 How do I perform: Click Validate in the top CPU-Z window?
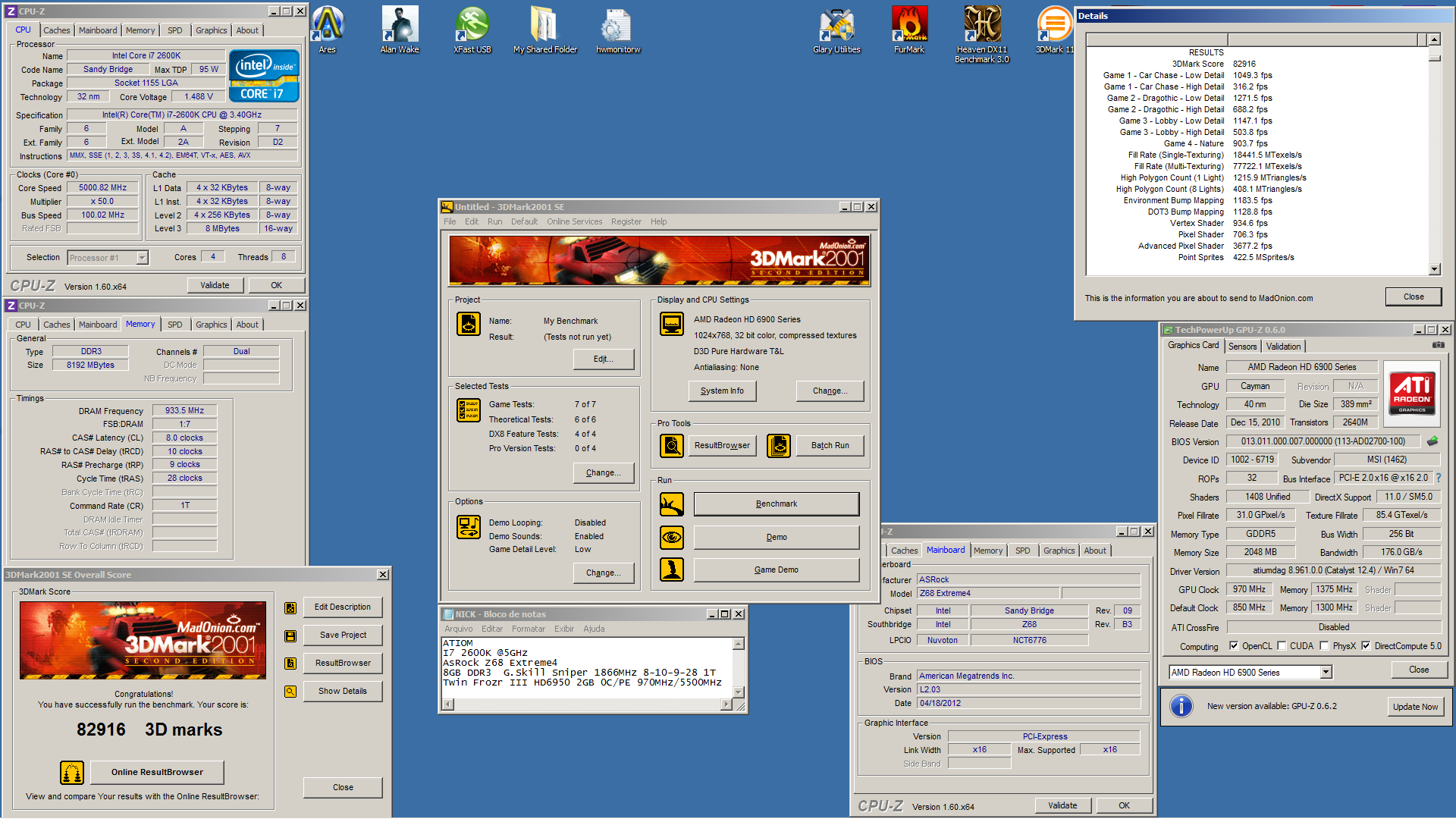coord(215,285)
